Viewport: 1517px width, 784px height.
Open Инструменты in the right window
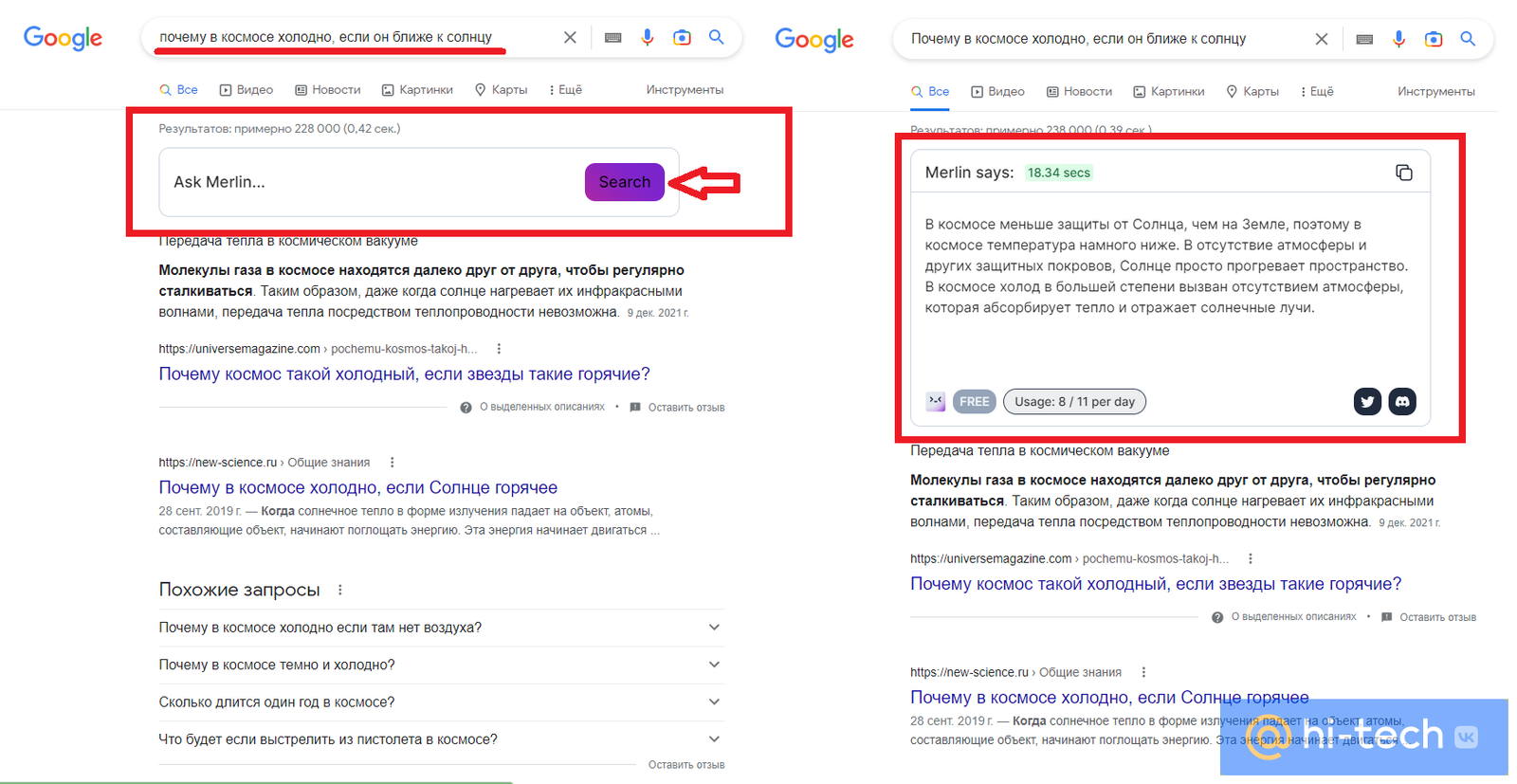pos(1436,92)
